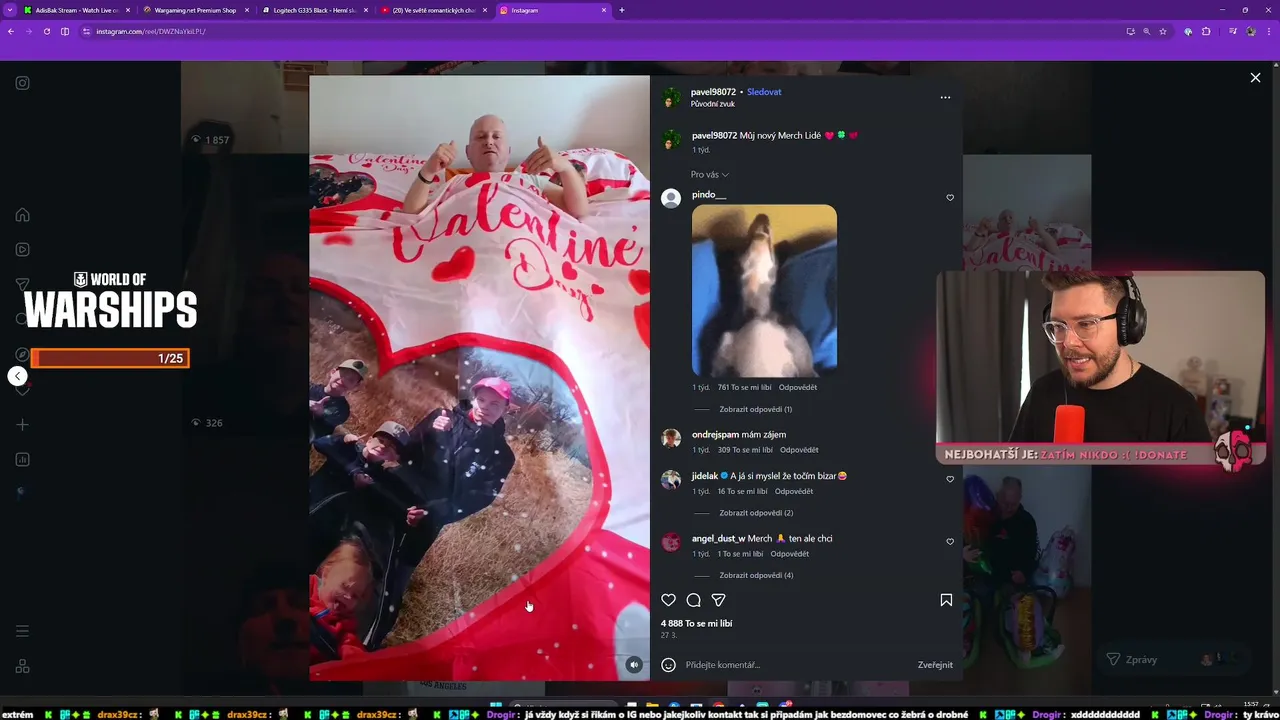Open pindo__'s profile avatar
1280x720 pixels.
pyautogui.click(x=671, y=198)
